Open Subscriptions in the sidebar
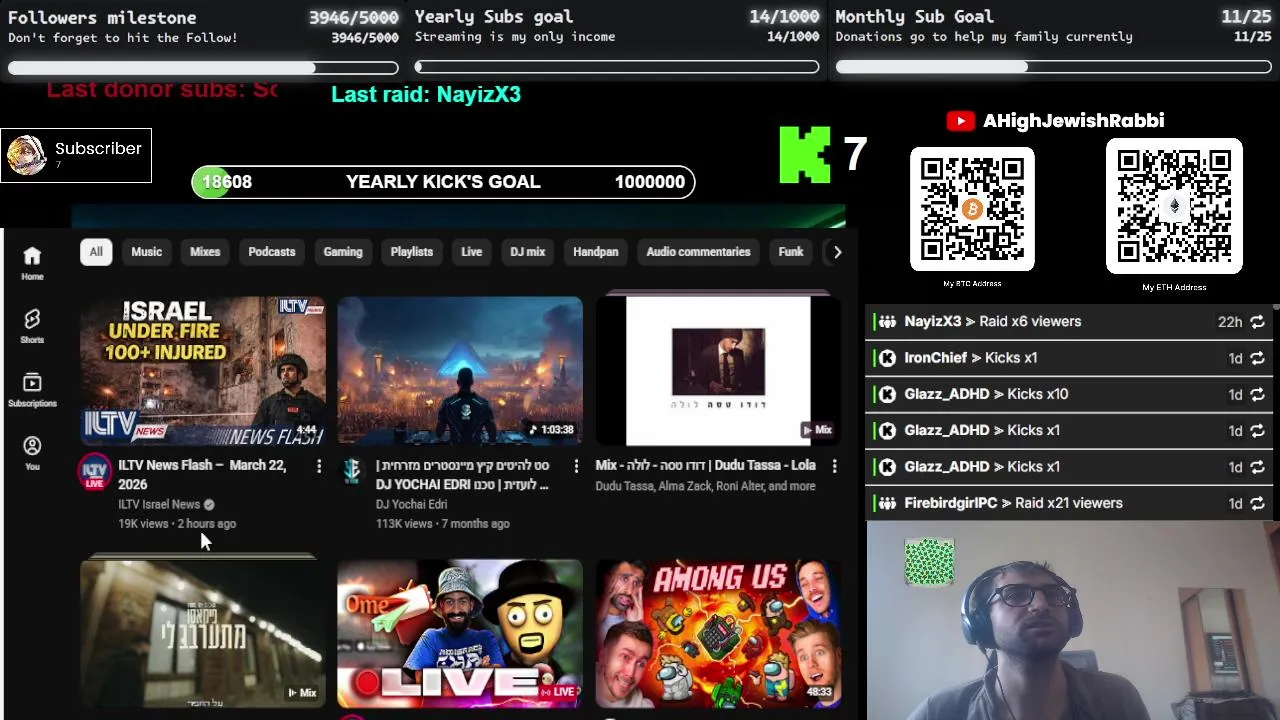 coord(32,389)
